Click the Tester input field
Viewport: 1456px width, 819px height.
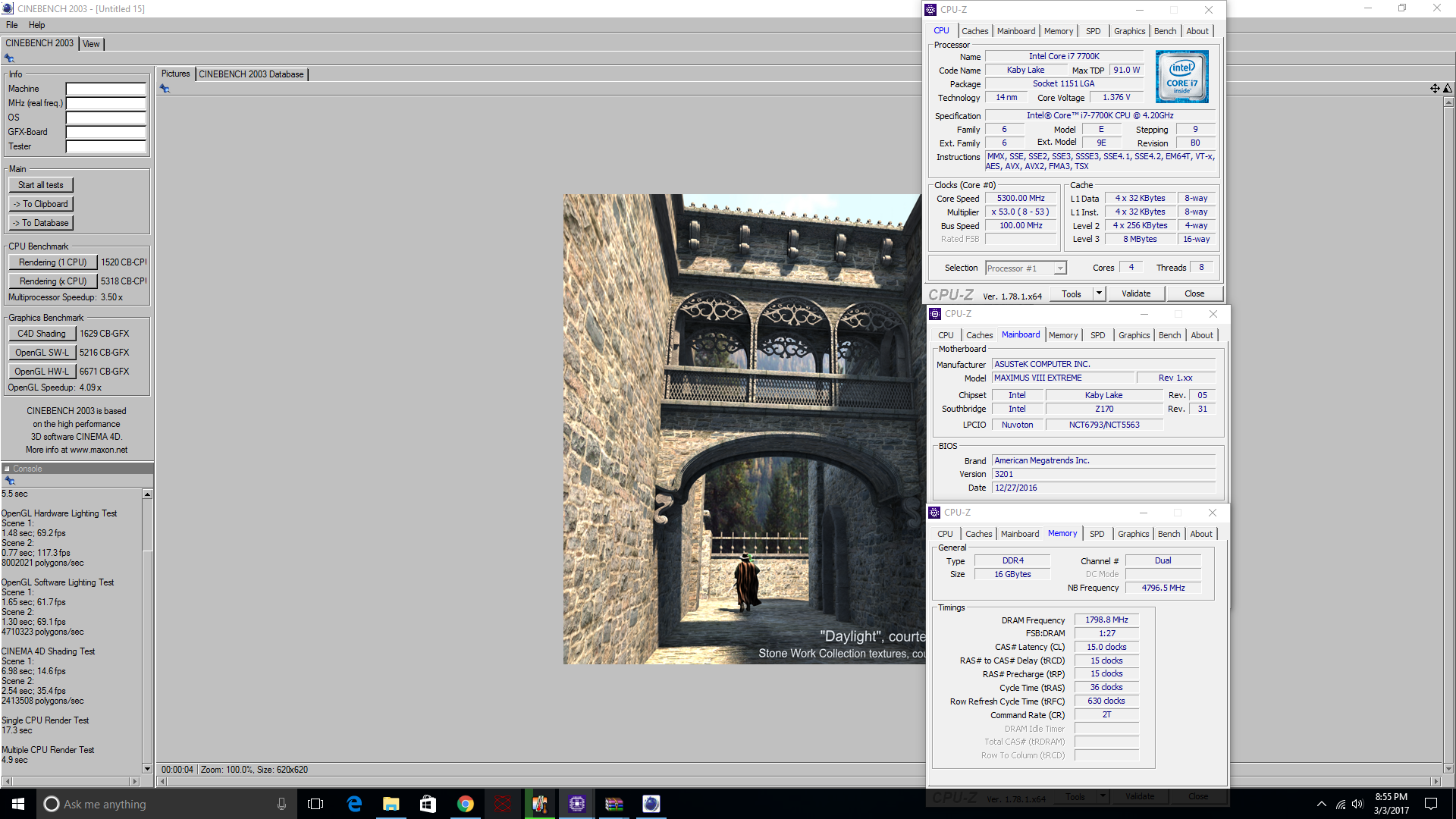coord(106,146)
